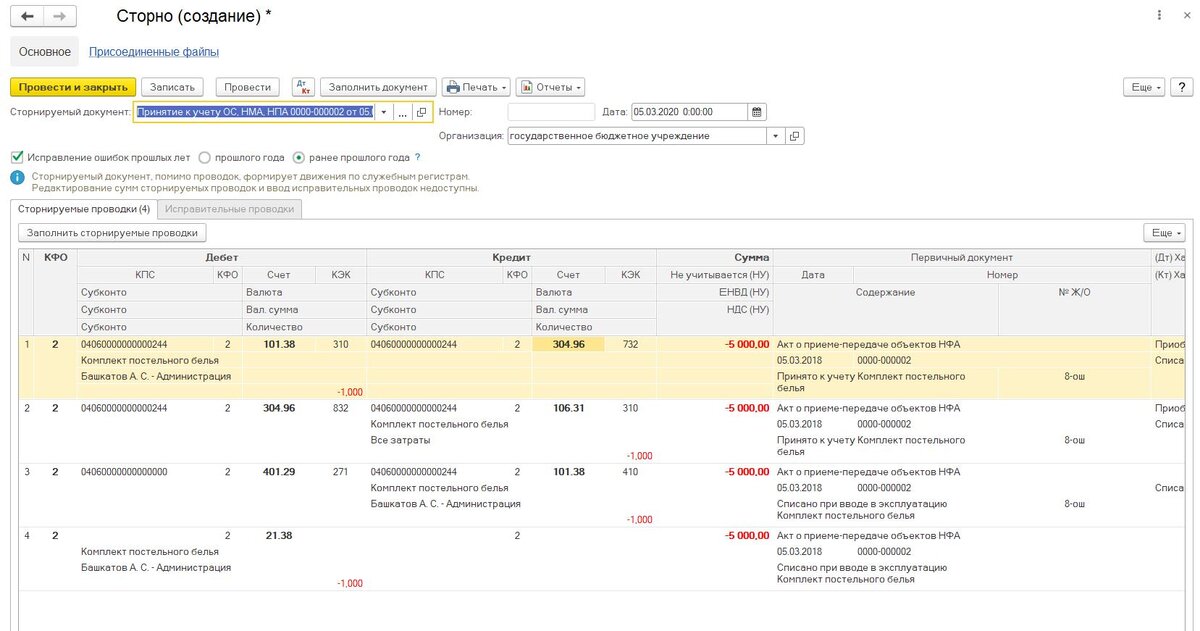Open the top toolbar Еще menu
This screenshot has height=631, width=1200.
(1145, 87)
